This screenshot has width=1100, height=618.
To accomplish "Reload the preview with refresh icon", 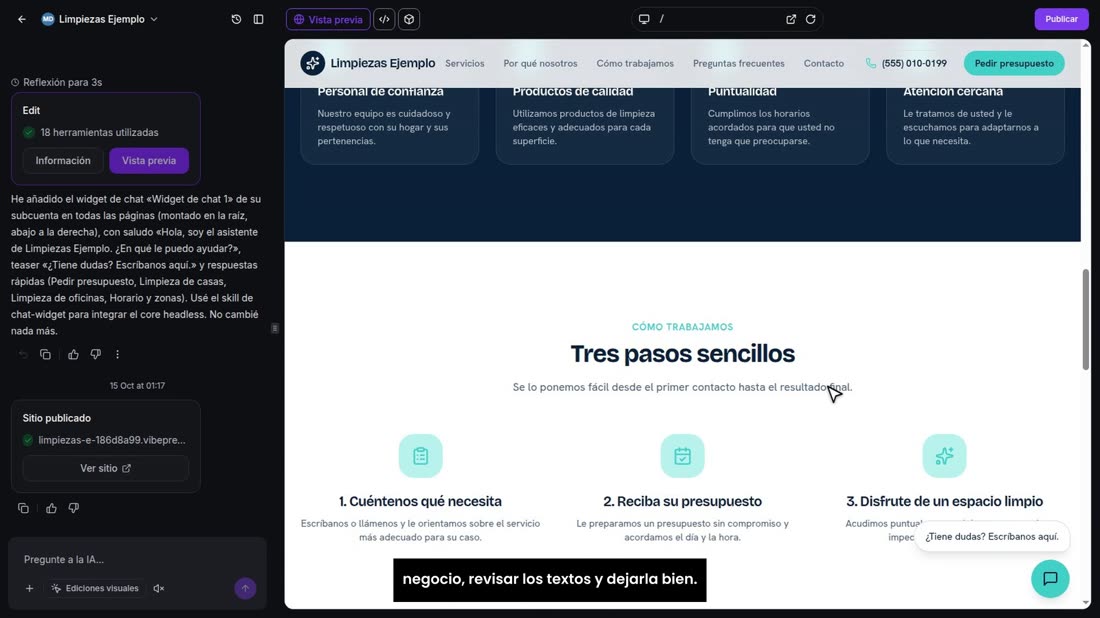I will 810,19.
